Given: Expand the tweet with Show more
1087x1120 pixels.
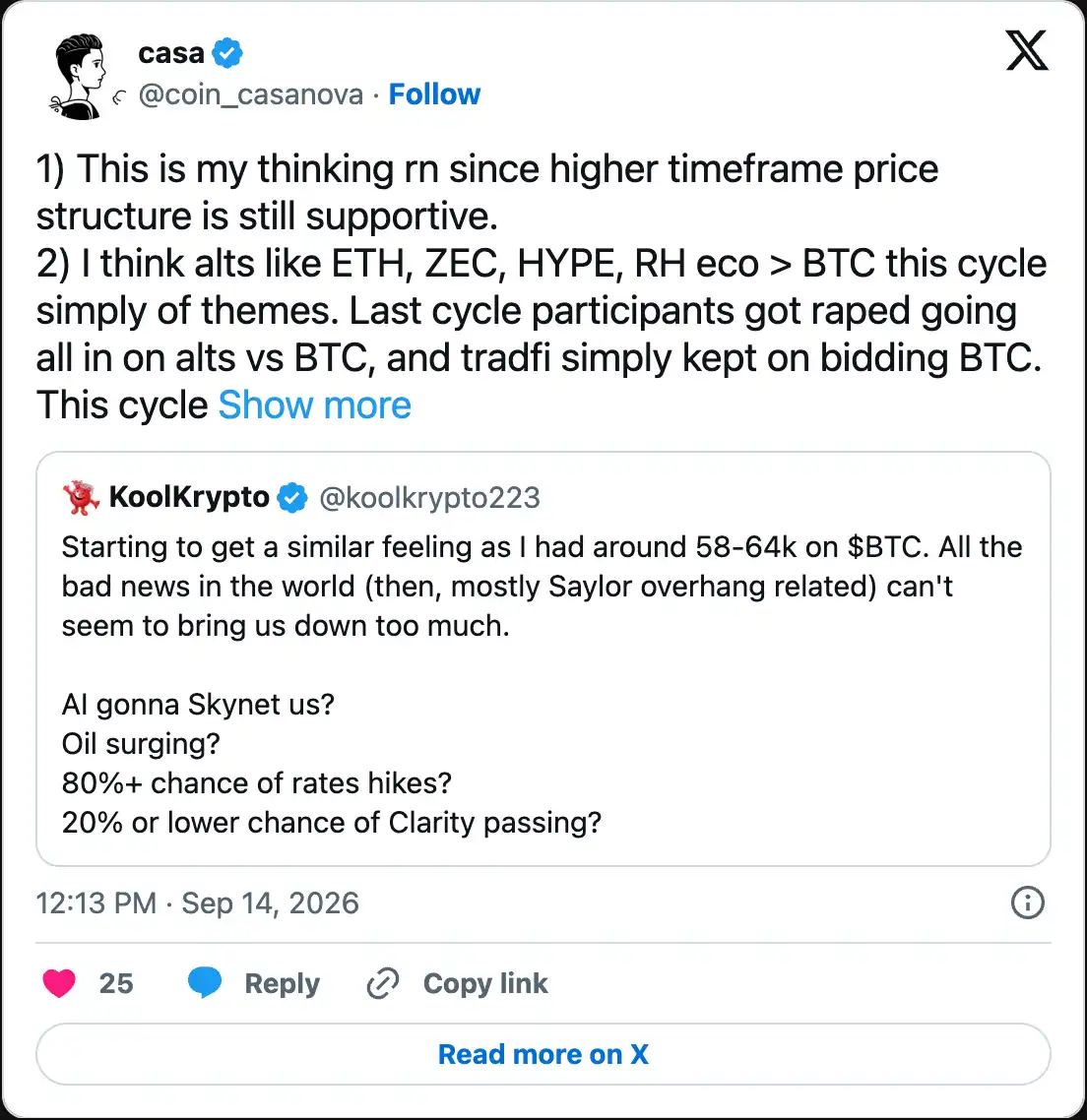Looking at the screenshot, I should tap(314, 405).
